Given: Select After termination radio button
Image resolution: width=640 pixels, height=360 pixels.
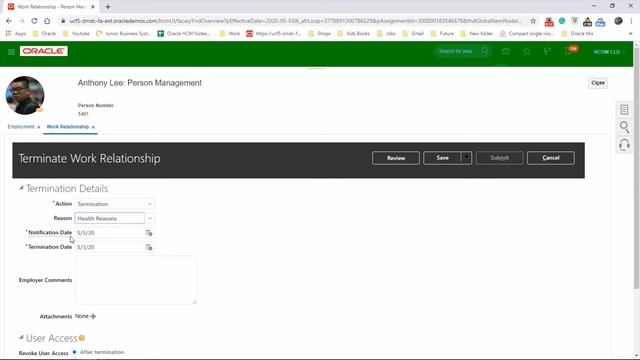Looking at the screenshot, I should [74, 352].
